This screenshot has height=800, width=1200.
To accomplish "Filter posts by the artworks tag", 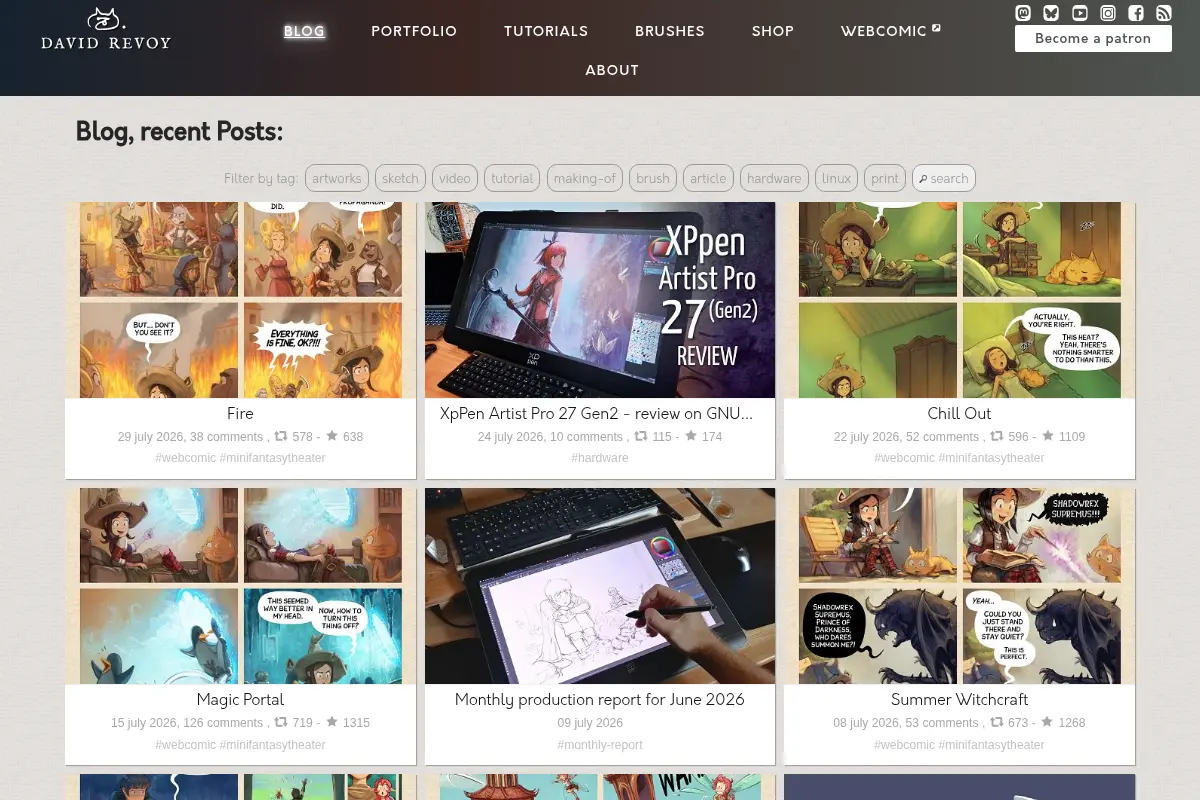I will click(337, 178).
